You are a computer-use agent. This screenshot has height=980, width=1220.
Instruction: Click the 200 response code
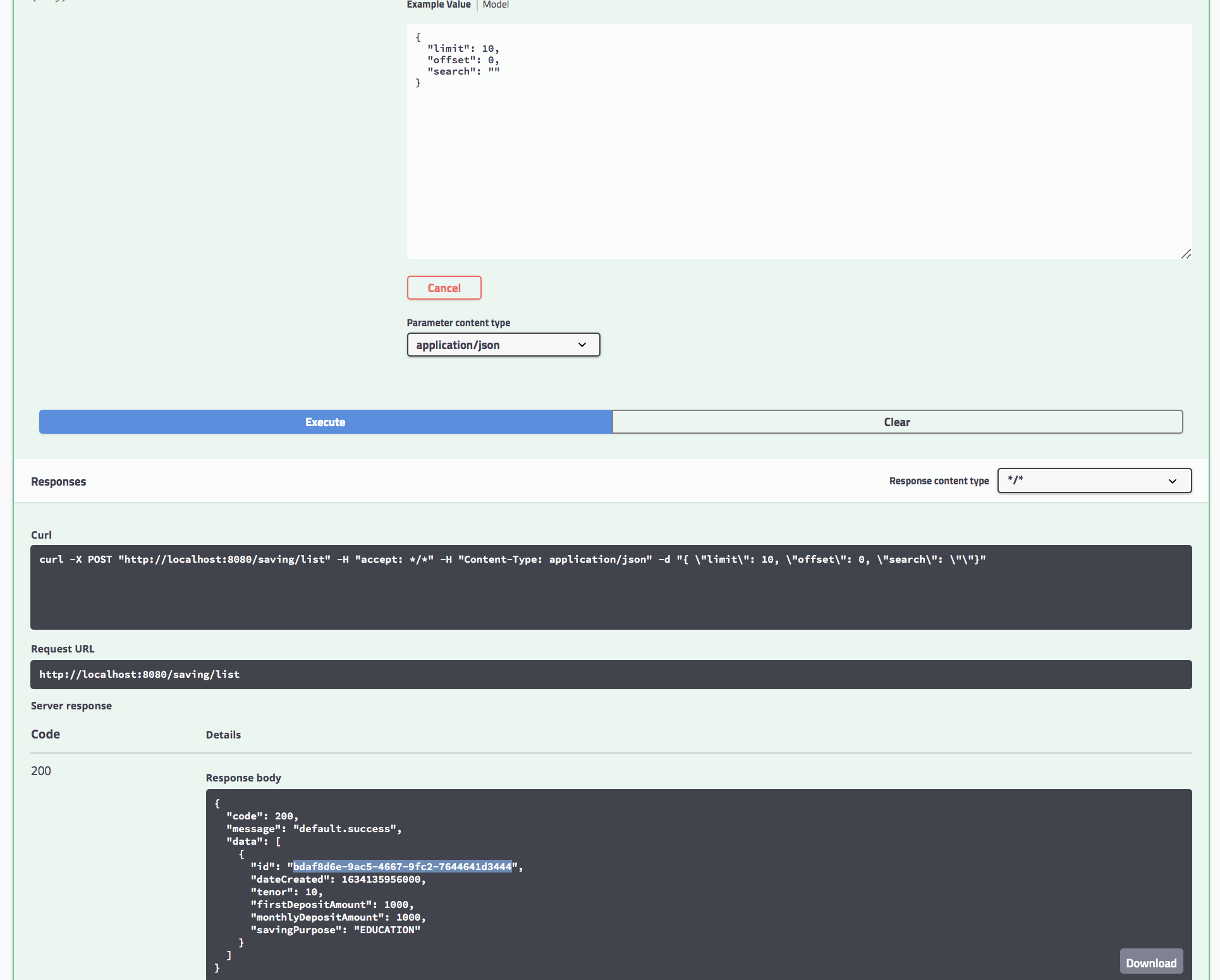tap(41, 771)
